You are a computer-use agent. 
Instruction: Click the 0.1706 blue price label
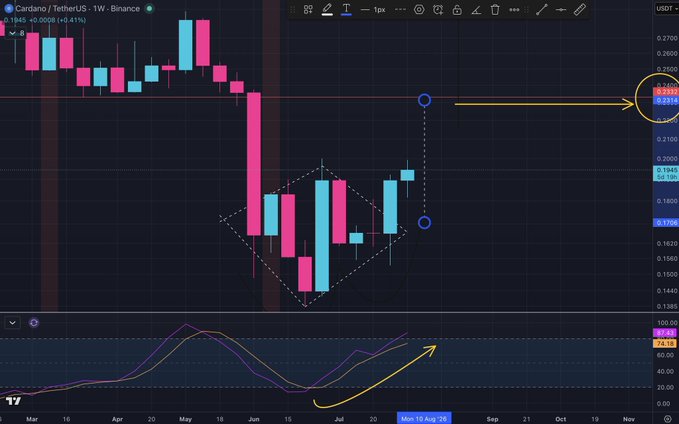(x=666, y=223)
